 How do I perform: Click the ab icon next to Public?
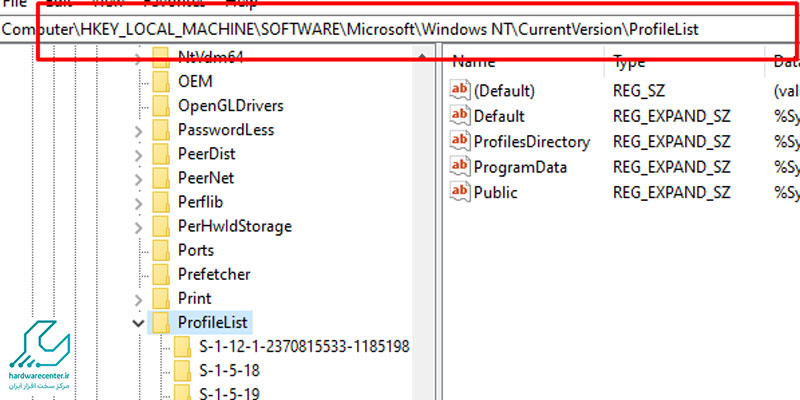click(x=460, y=192)
